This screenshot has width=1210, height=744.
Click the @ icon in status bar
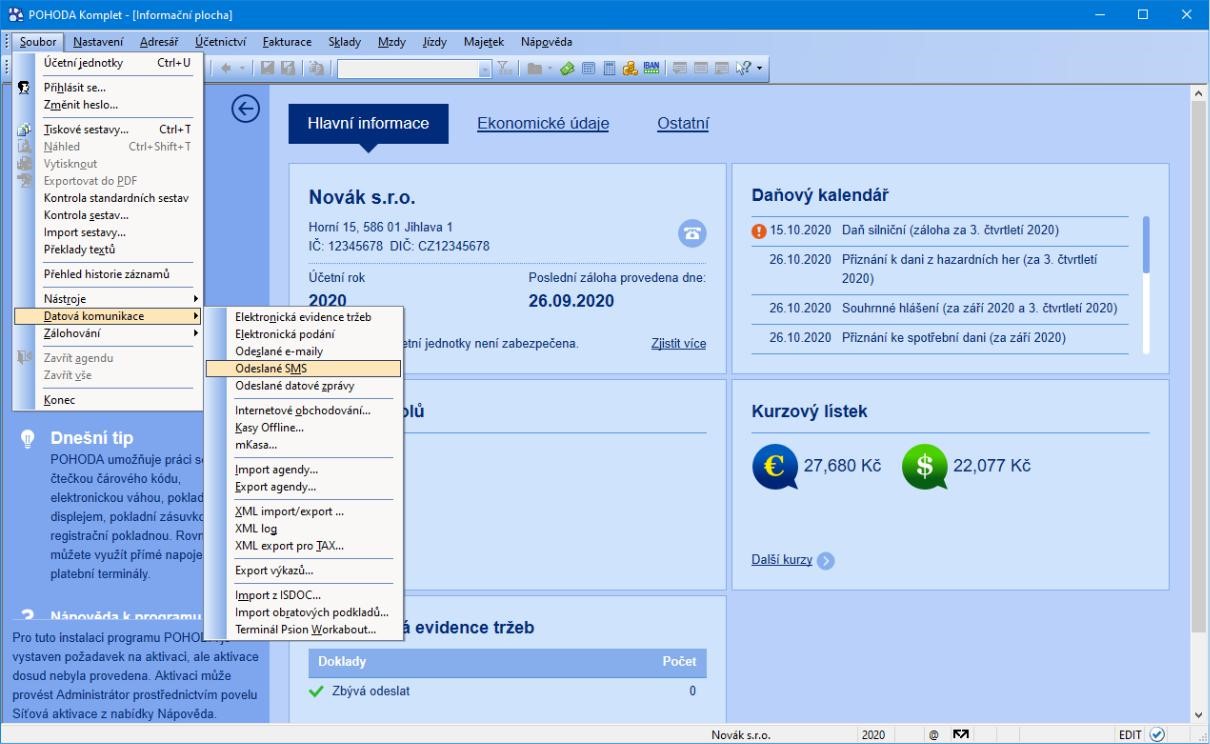(932, 735)
